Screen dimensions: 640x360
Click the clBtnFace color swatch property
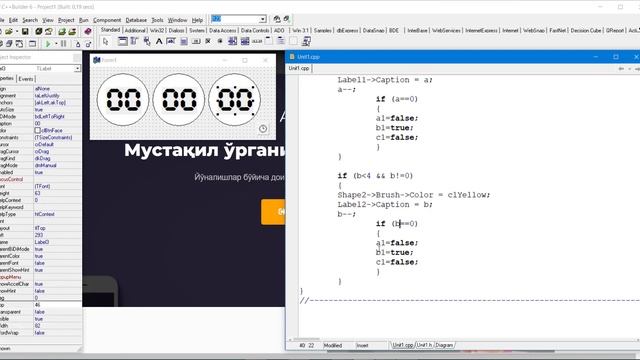(38, 130)
